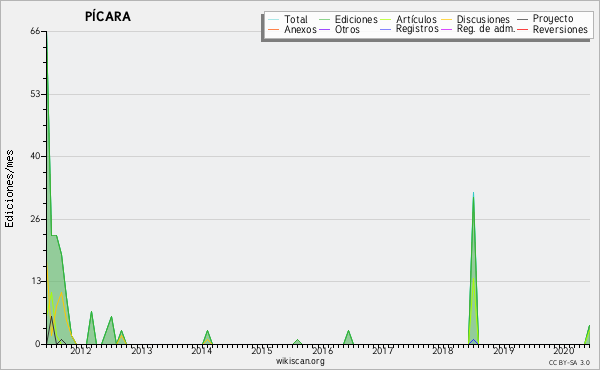Image resolution: width=600 pixels, height=370 pixels.
Task: Select the Proyecto legend entry
Action: (553, 19)
